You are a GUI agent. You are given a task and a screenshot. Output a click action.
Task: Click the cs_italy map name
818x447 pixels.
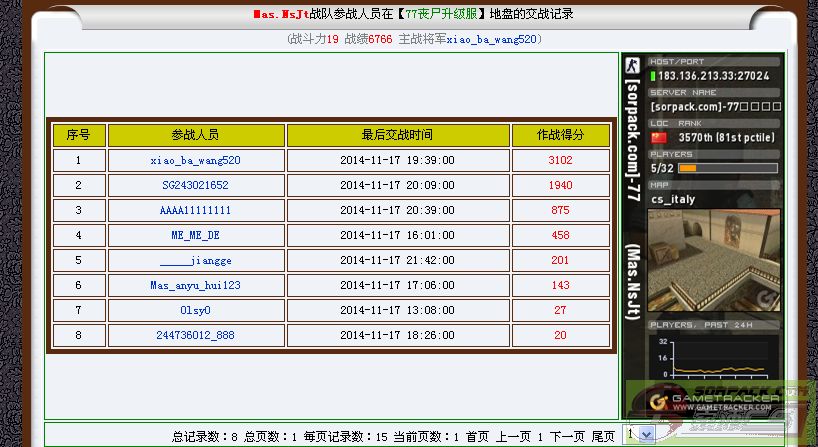tap(673, 200)
